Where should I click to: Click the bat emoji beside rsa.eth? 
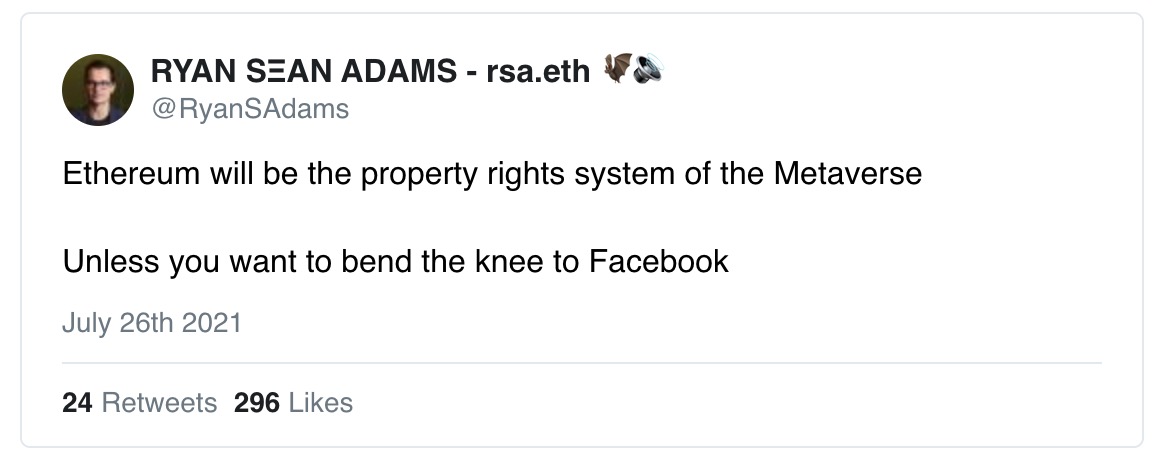(x=617, y=68)
